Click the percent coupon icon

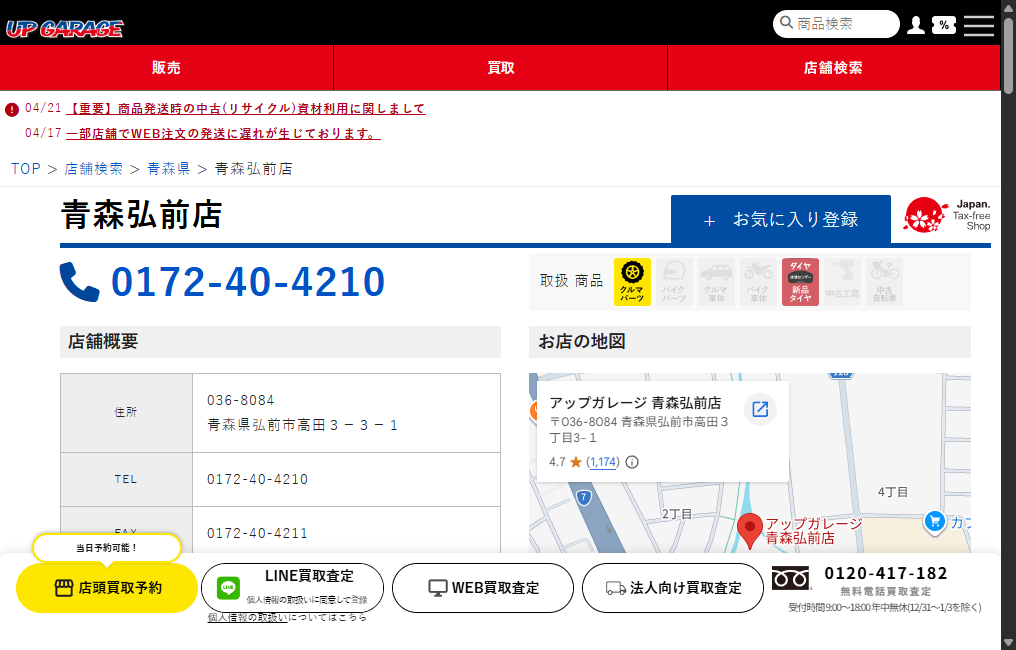943,25
